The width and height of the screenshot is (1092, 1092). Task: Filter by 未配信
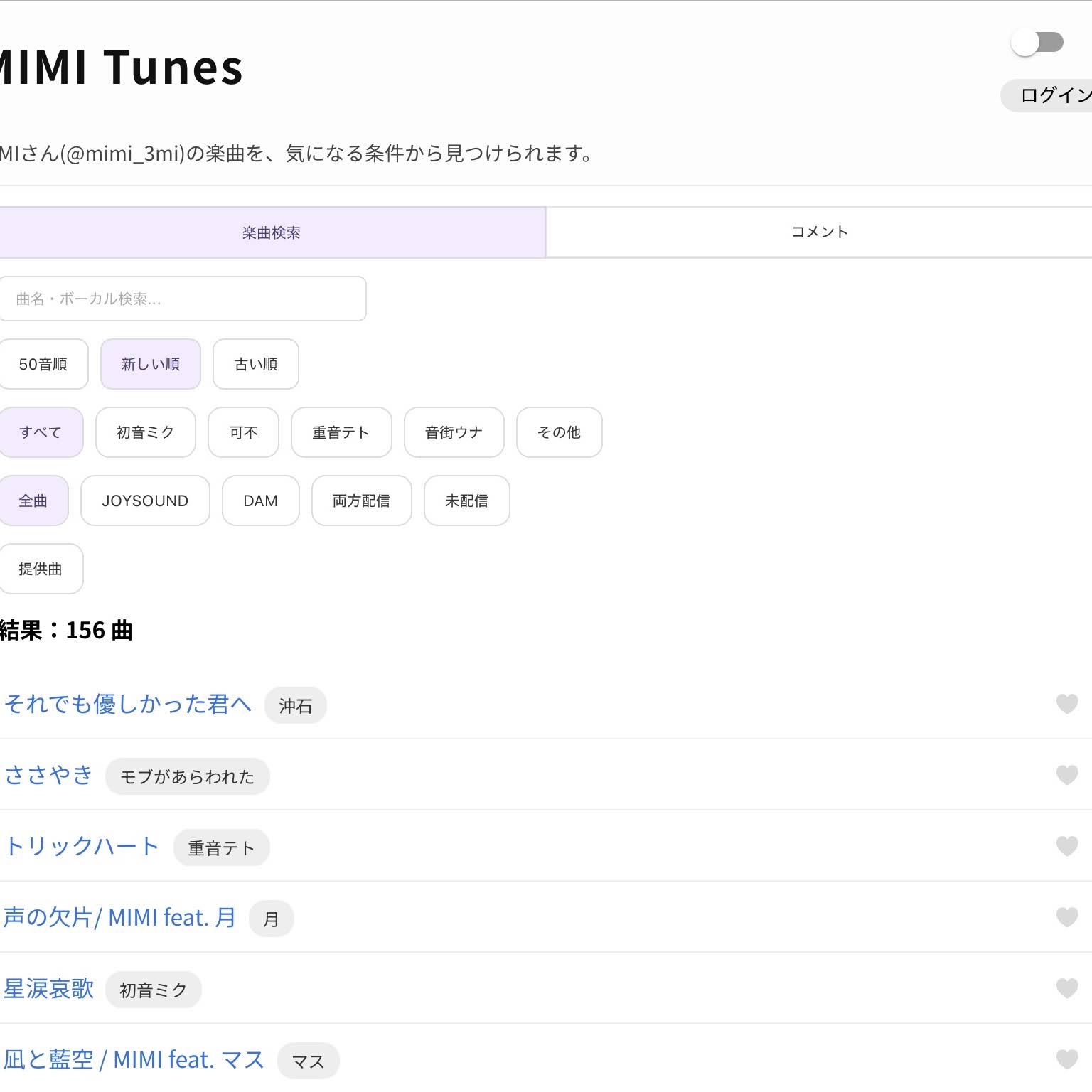467,500
